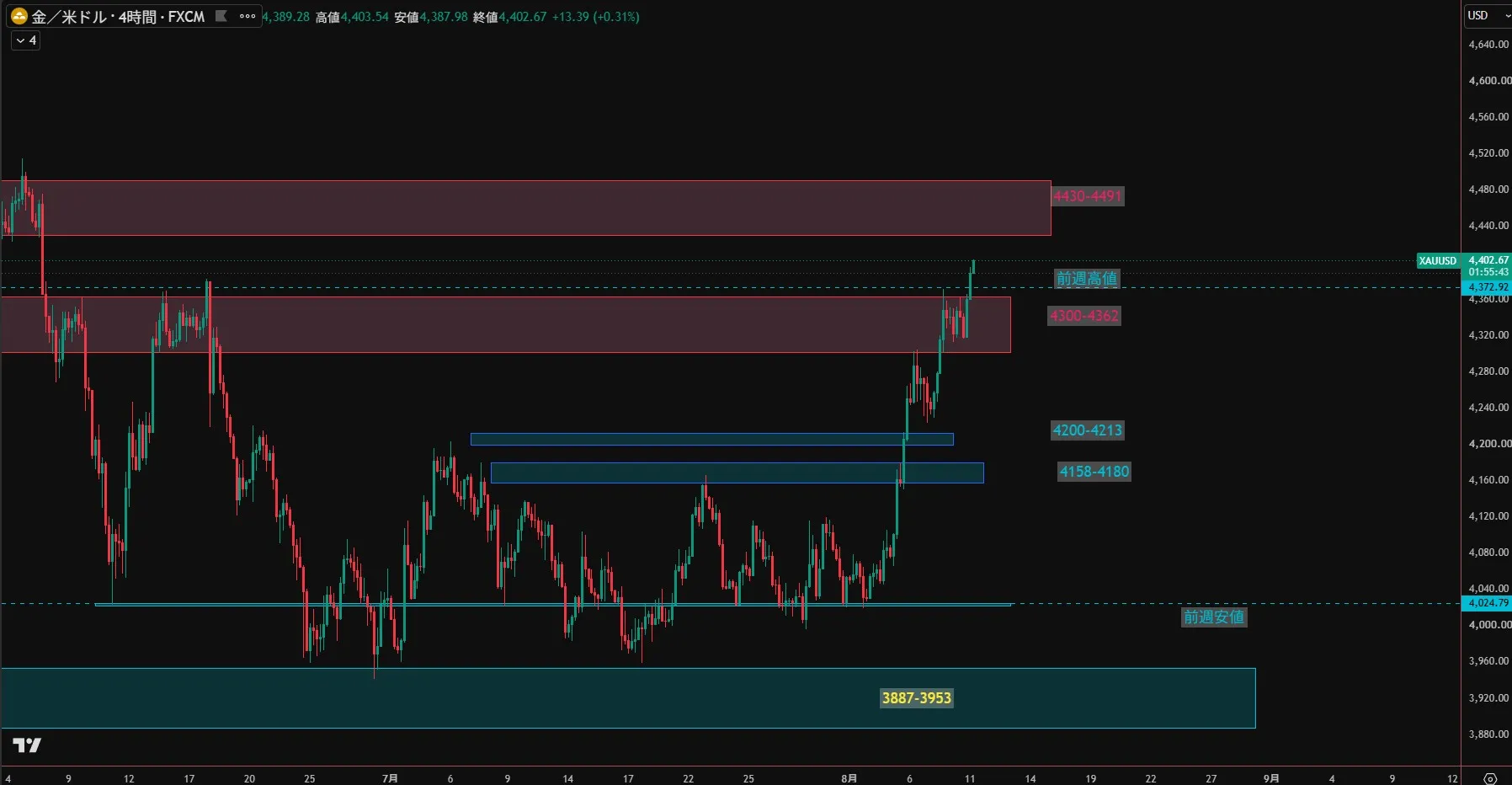Image resolution: width=1512 pixels, height=785 pixels.
Task: Expand the collapsed indicators legend showing 4
Action: 25,40
